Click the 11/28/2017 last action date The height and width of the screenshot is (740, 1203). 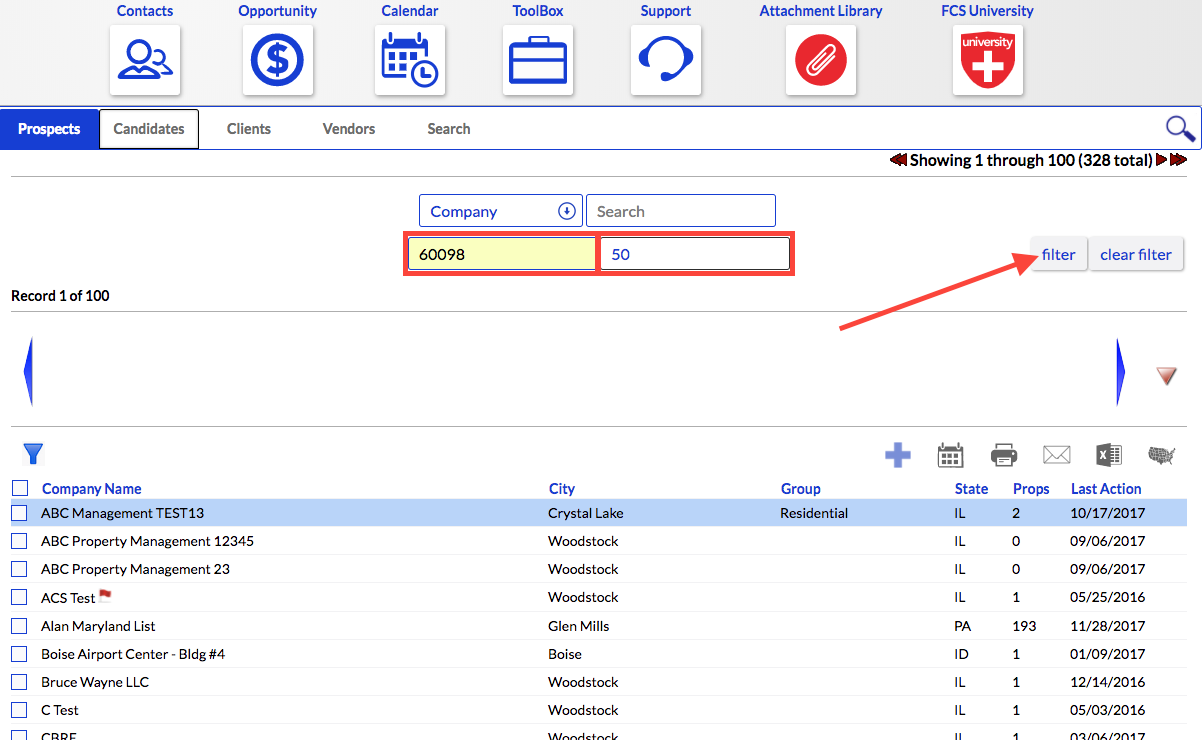coord(1108,626)
